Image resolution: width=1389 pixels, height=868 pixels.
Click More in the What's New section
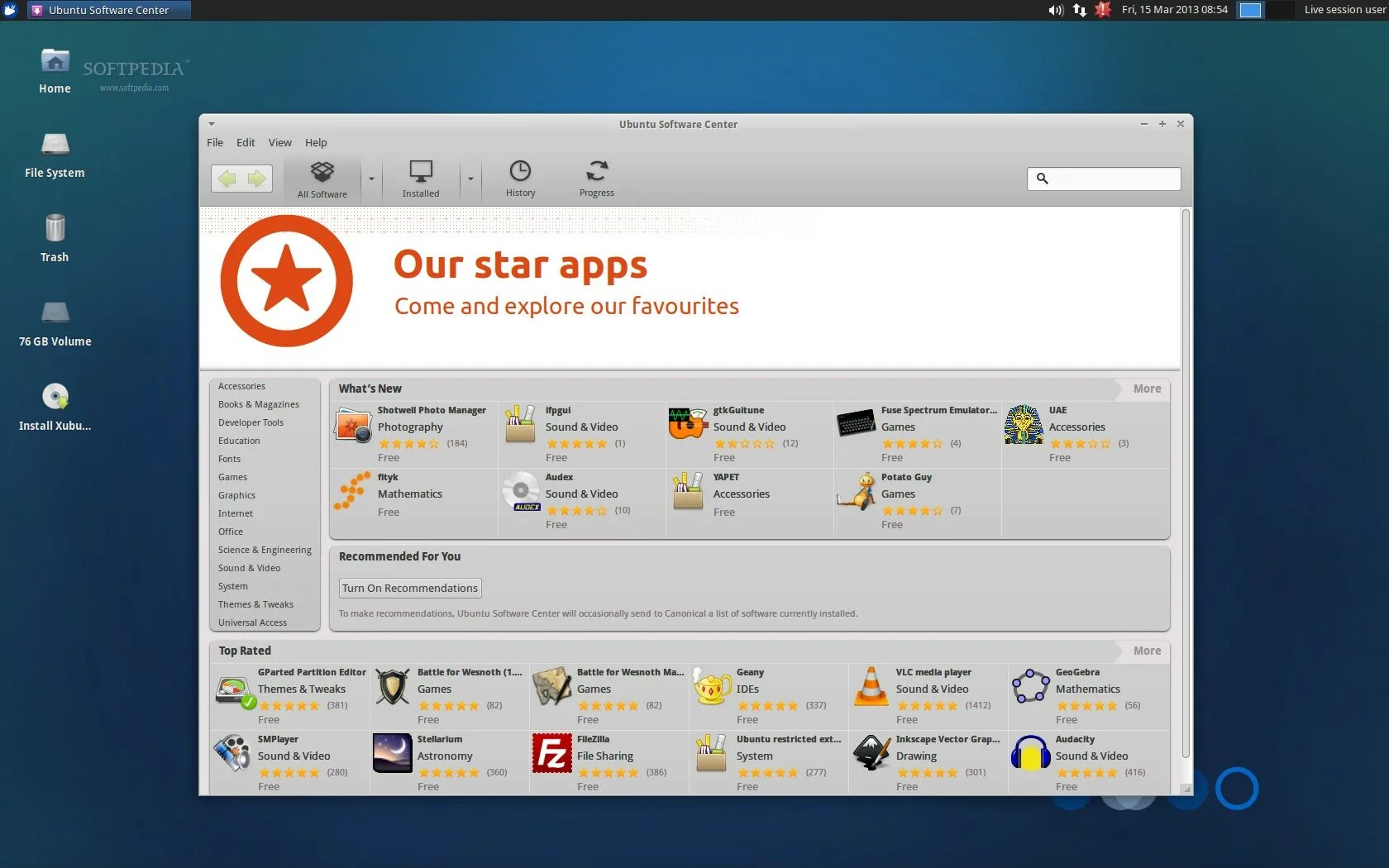(1147, 389)
